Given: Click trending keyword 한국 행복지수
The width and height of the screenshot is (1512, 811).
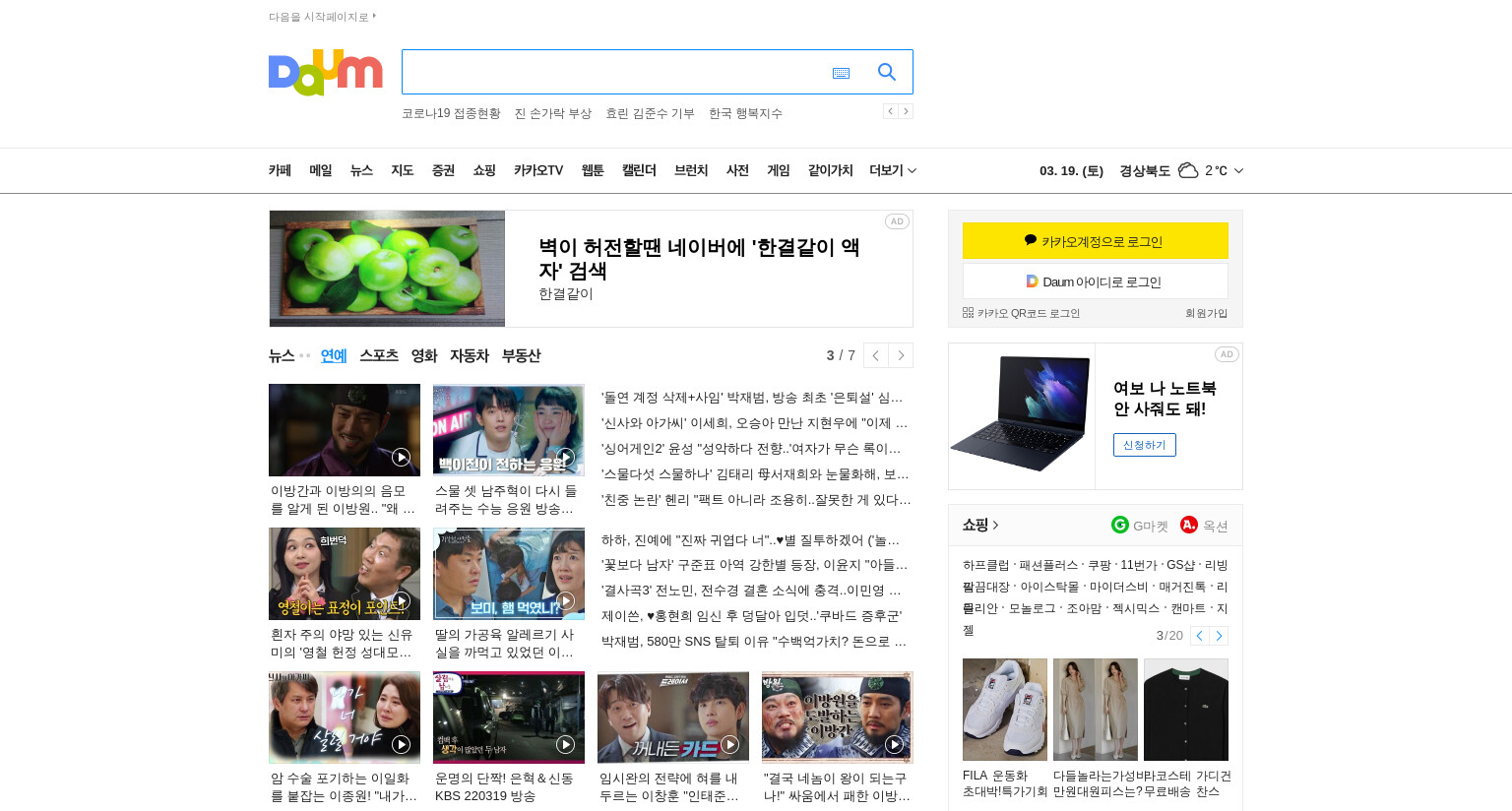Looking at the screenshot, I should (745, 113).
